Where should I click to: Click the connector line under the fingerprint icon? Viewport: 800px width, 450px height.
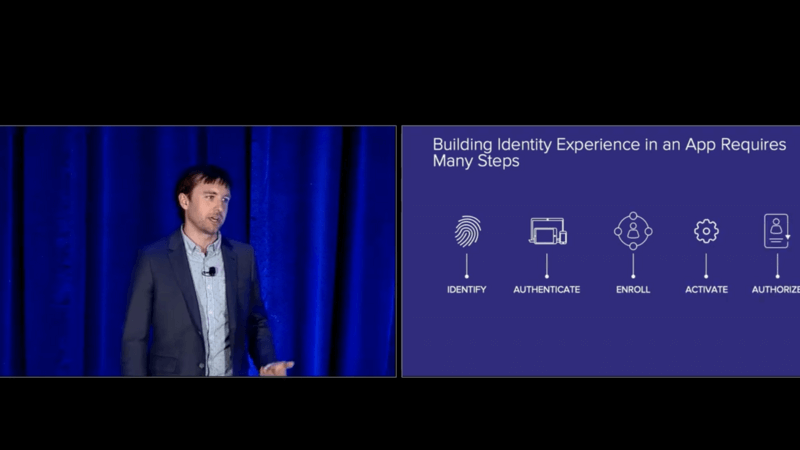467,266
